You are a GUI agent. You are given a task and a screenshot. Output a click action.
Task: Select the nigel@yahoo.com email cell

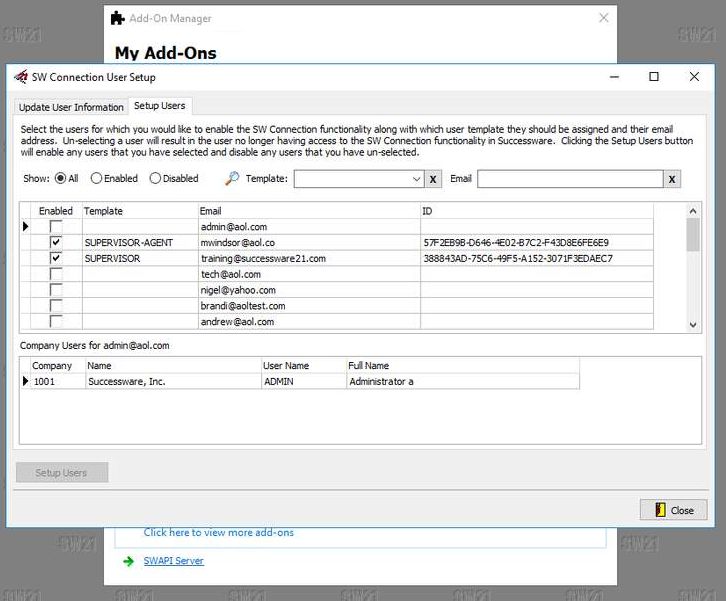click(309, 290)
